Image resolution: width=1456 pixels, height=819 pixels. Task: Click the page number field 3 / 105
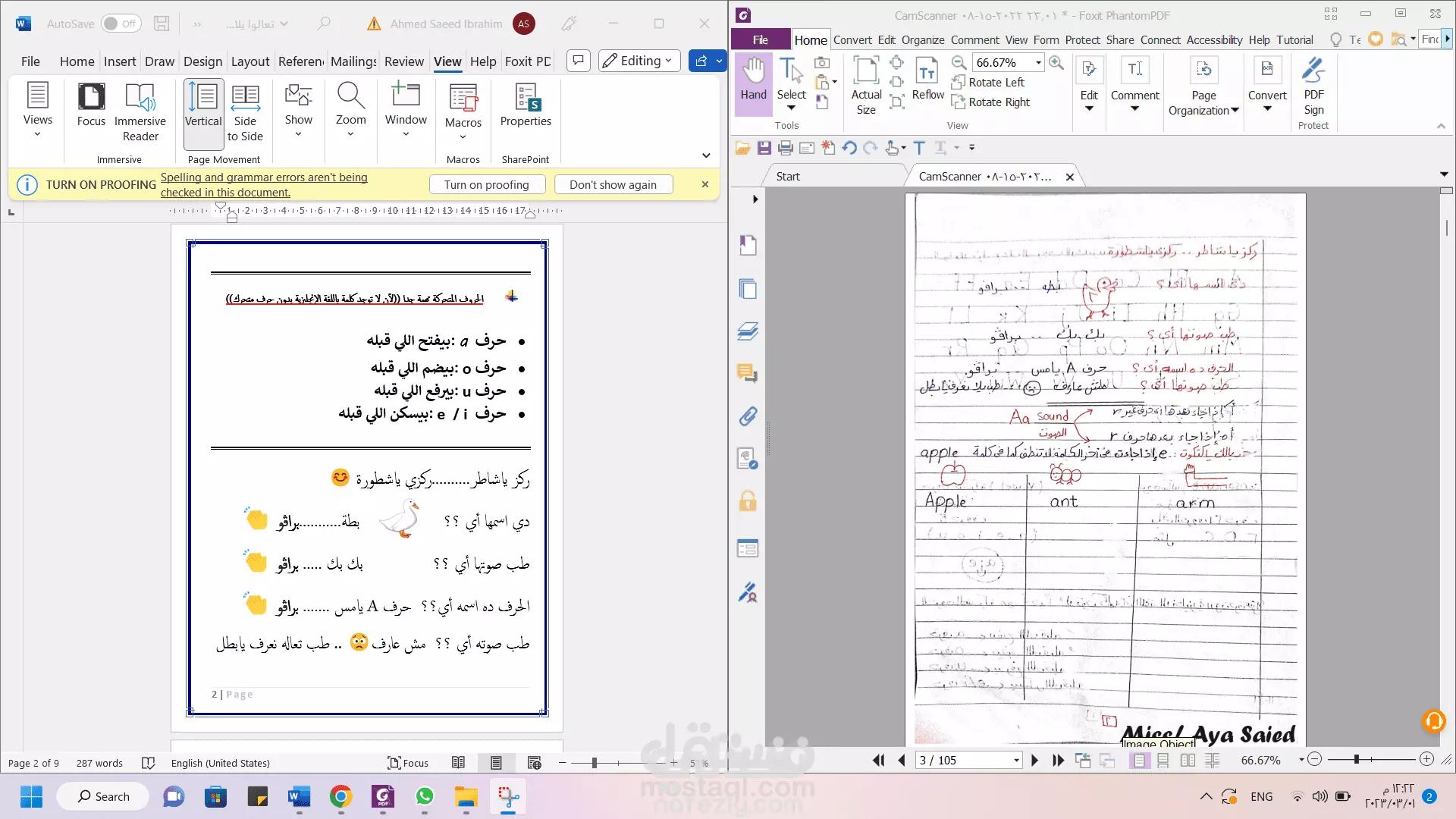click(x=968, y=760)
